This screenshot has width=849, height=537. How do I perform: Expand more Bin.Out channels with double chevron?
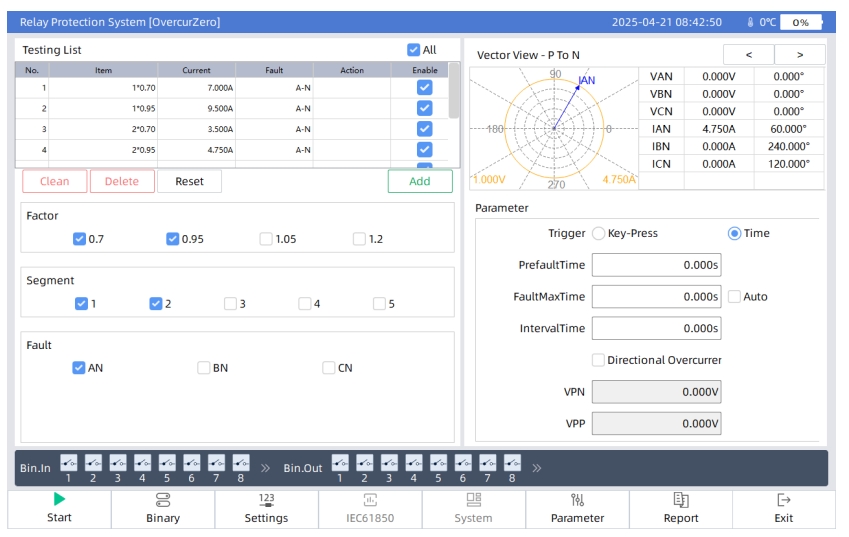click(538, 467)
